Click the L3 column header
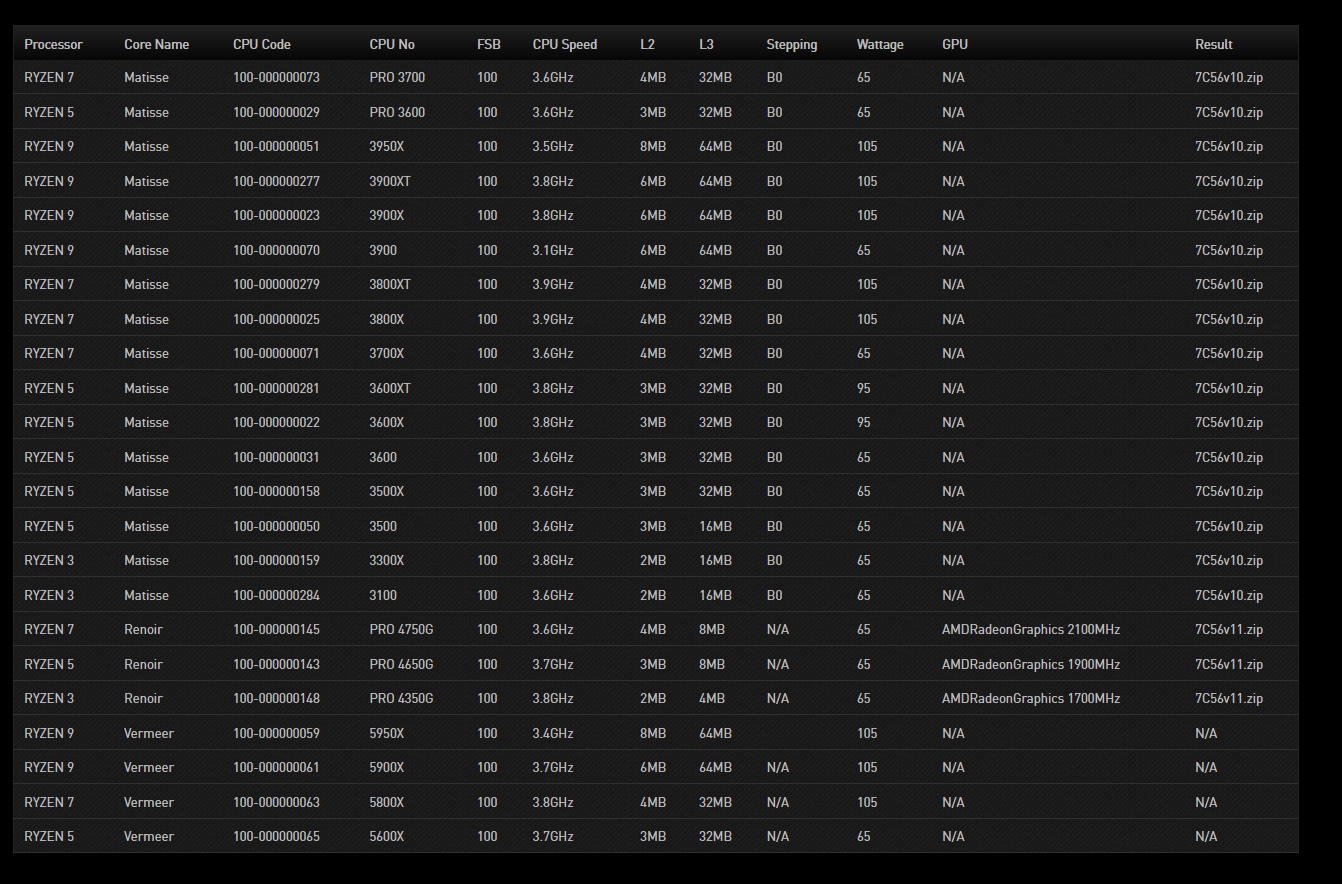 pyautogui.click(x=707, y=44)
